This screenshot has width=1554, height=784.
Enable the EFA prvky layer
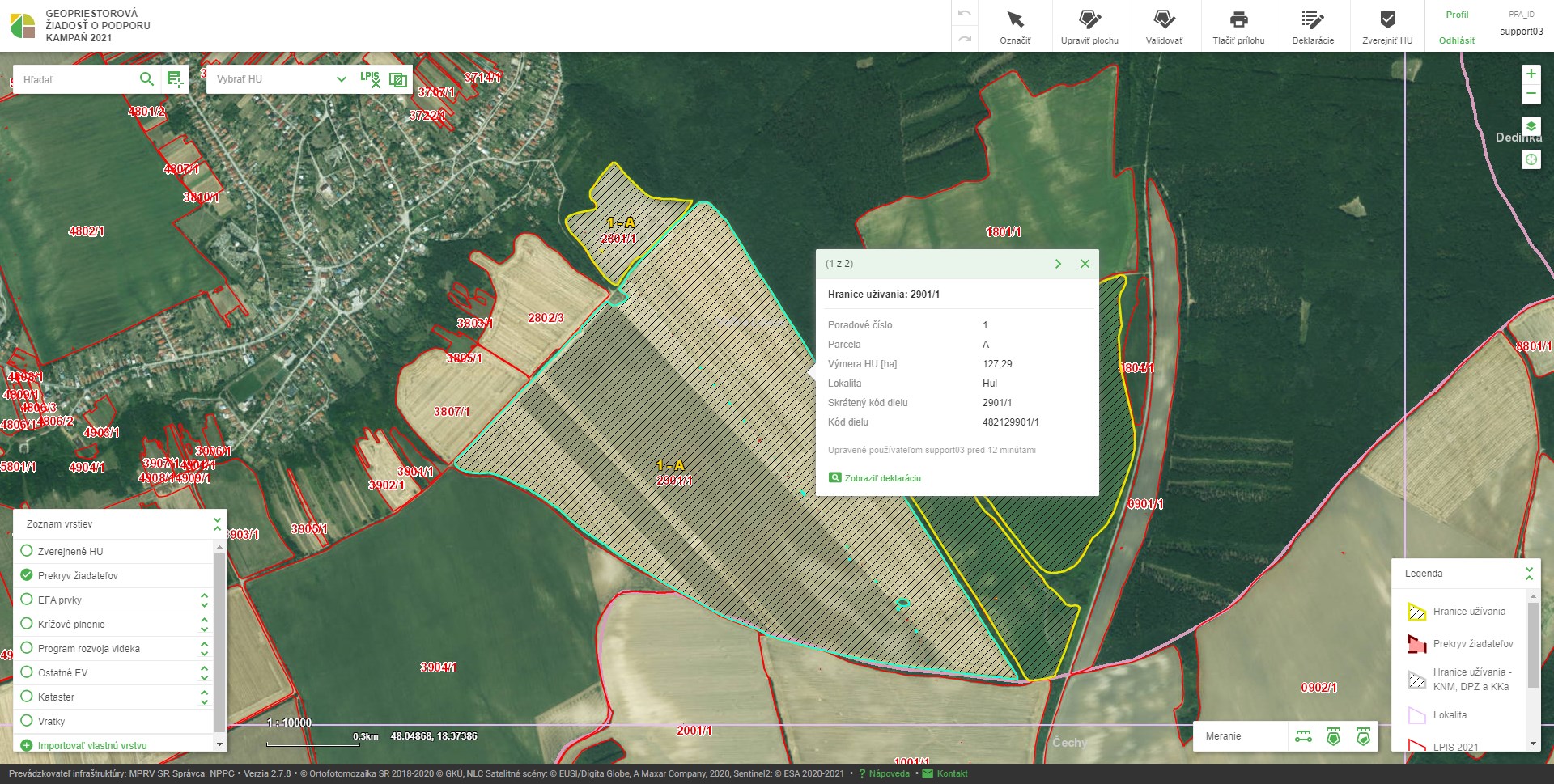pyautogui.click(x=26, y=600)
